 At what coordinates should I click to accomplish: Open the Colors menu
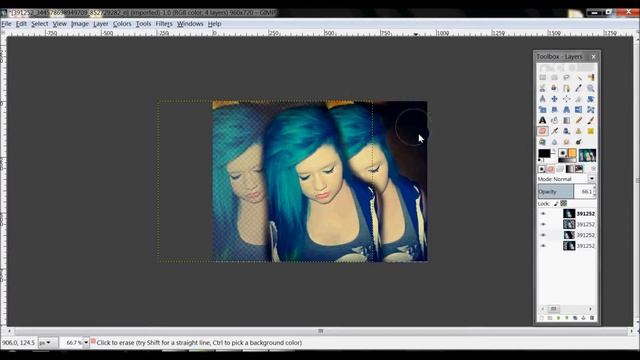[x=122, y=24]
